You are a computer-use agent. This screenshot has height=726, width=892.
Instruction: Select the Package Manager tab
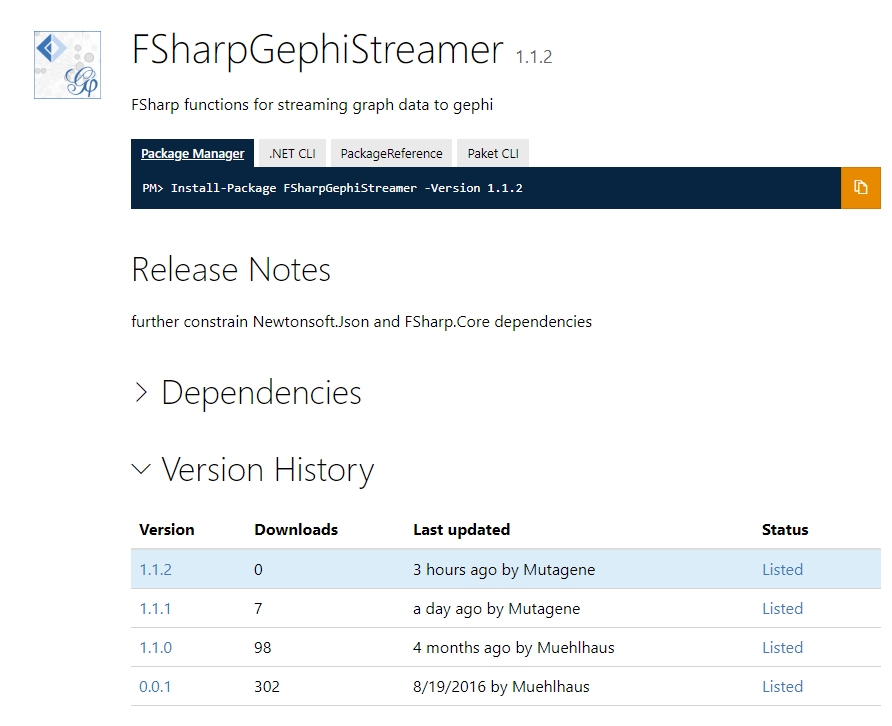192,153
